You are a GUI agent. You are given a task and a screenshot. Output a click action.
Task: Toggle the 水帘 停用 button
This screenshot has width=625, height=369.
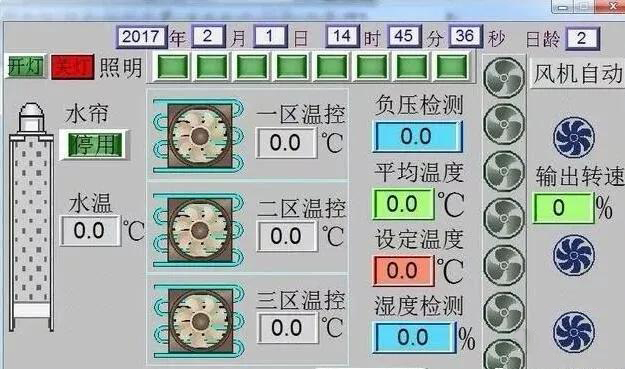point(94,145)
